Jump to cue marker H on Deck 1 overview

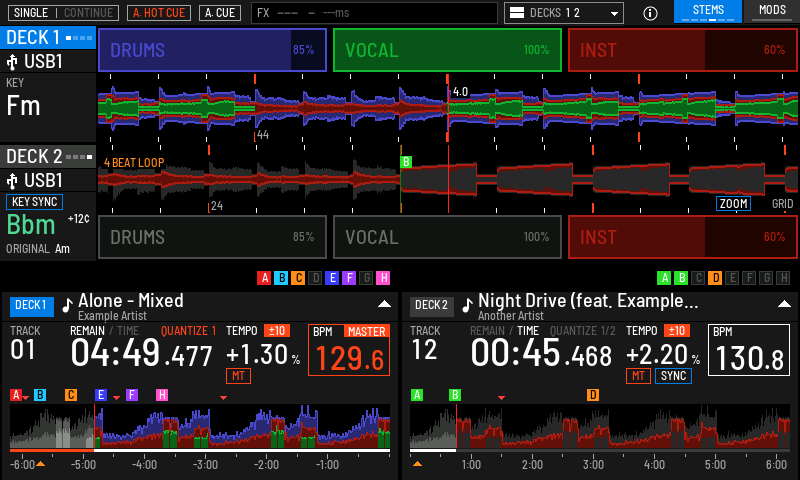tap(162, 395)
